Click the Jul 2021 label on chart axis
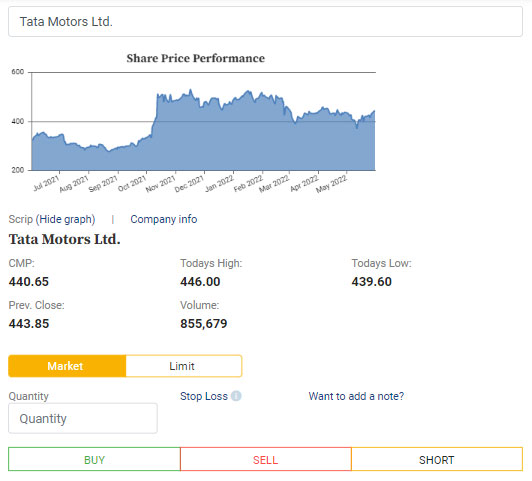532x481 pixels. pos(46,184)
